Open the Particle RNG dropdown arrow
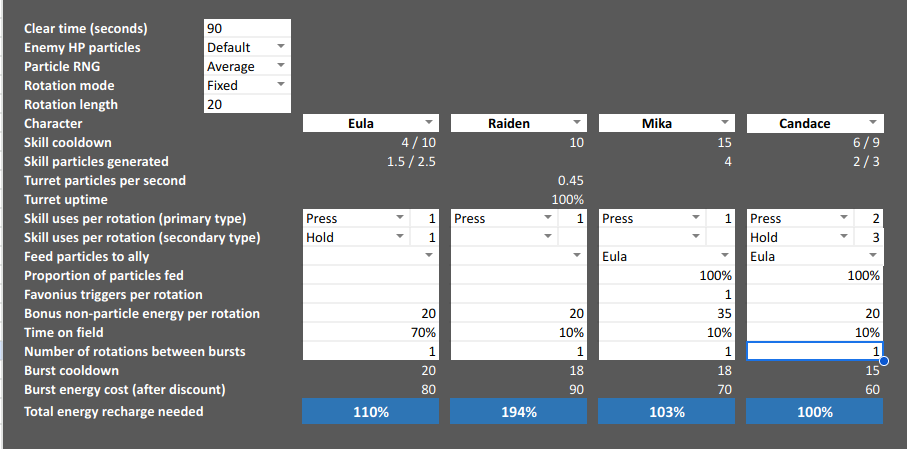Image resolution: width=907 pixels, height=449 pixels. (281, 65)
